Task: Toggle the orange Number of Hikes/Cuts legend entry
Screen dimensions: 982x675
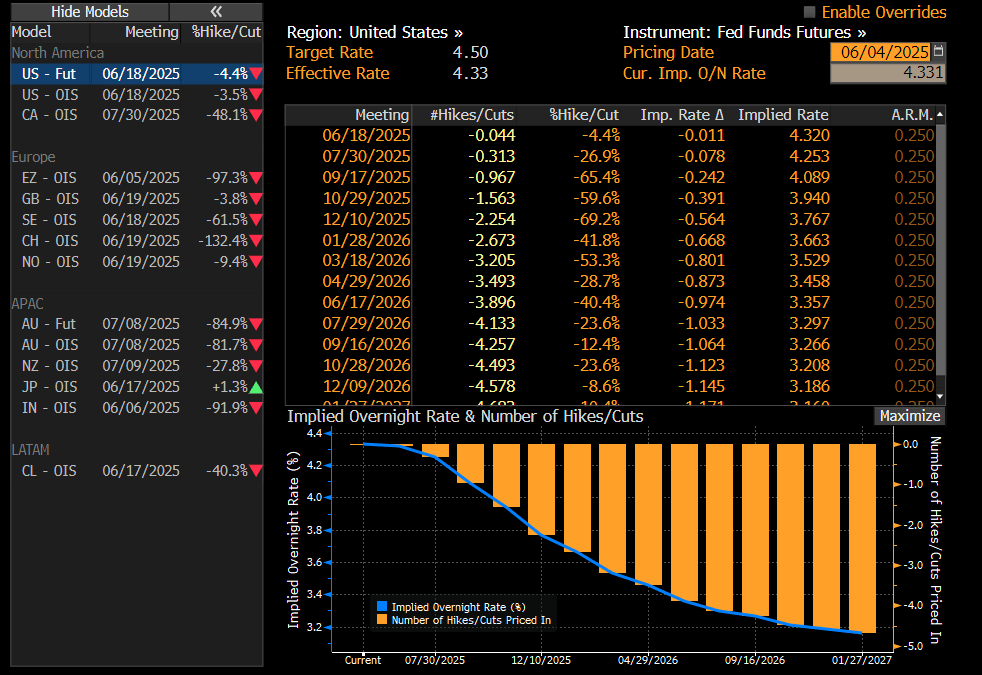Action: click(x=381, y=620)
